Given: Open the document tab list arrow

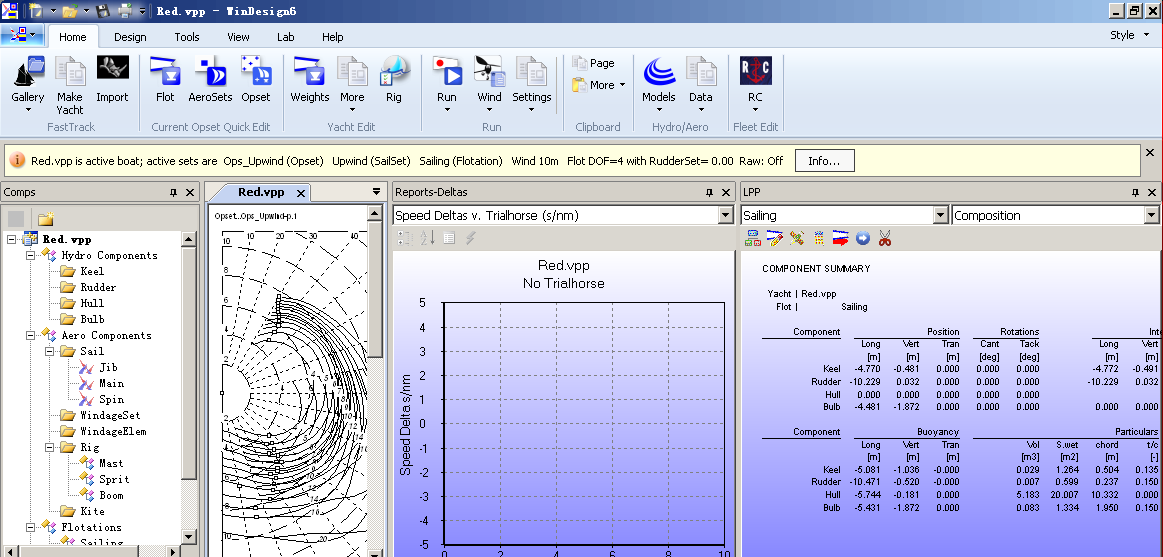Looking at the screenshot, I should click(x=376, y=192).
